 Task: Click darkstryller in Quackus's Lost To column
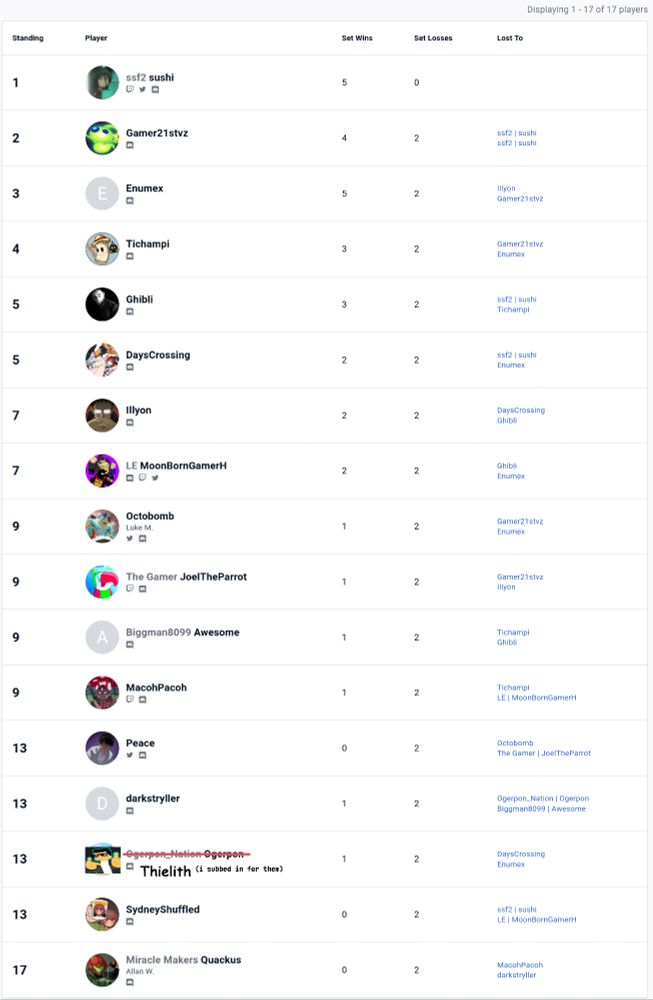point(516,975)
